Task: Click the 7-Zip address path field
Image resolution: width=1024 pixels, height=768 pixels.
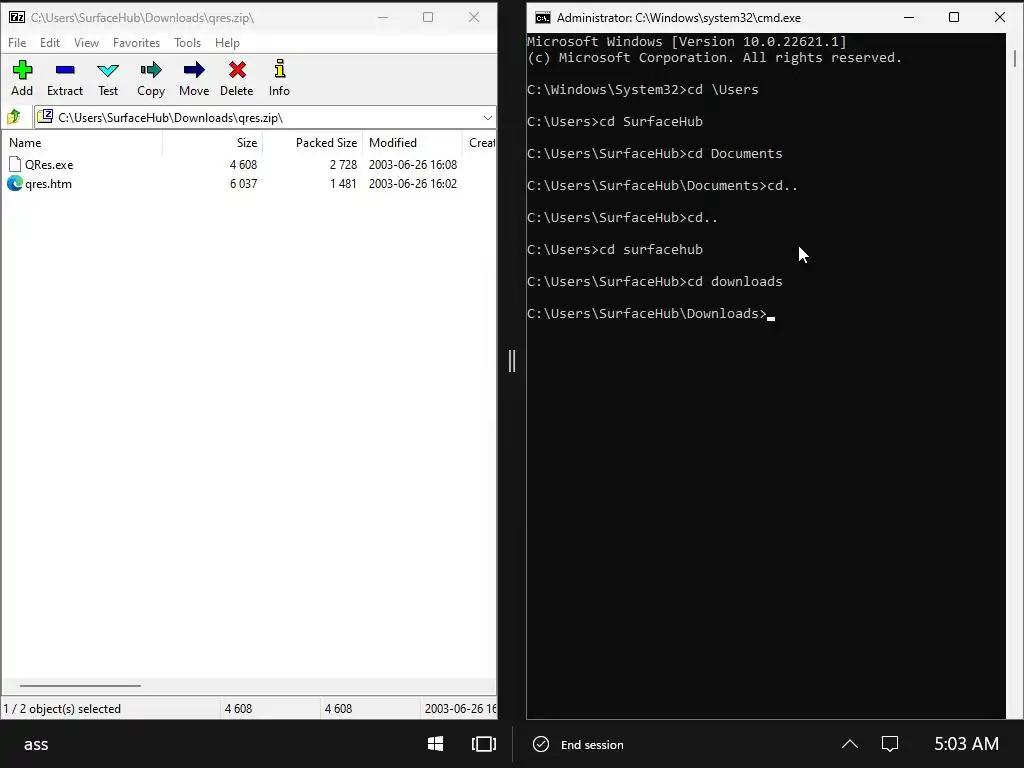Action: click(x=265, y=118)
